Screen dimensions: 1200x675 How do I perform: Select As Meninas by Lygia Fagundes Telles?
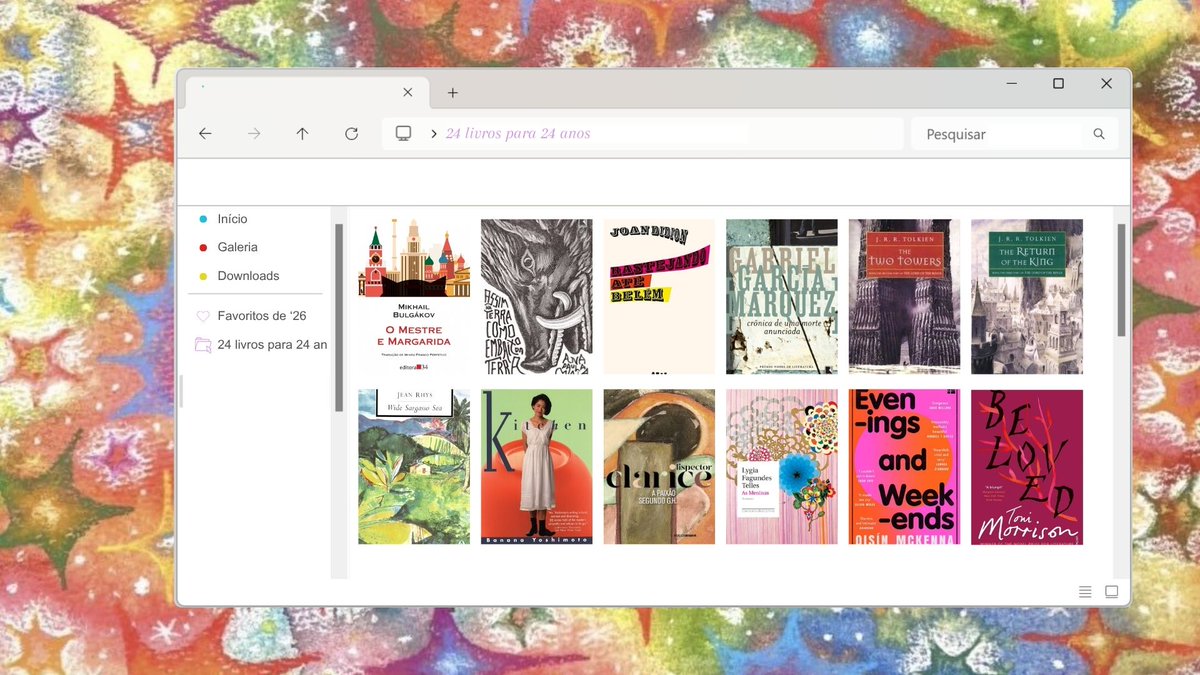click(x=782, y=467)
